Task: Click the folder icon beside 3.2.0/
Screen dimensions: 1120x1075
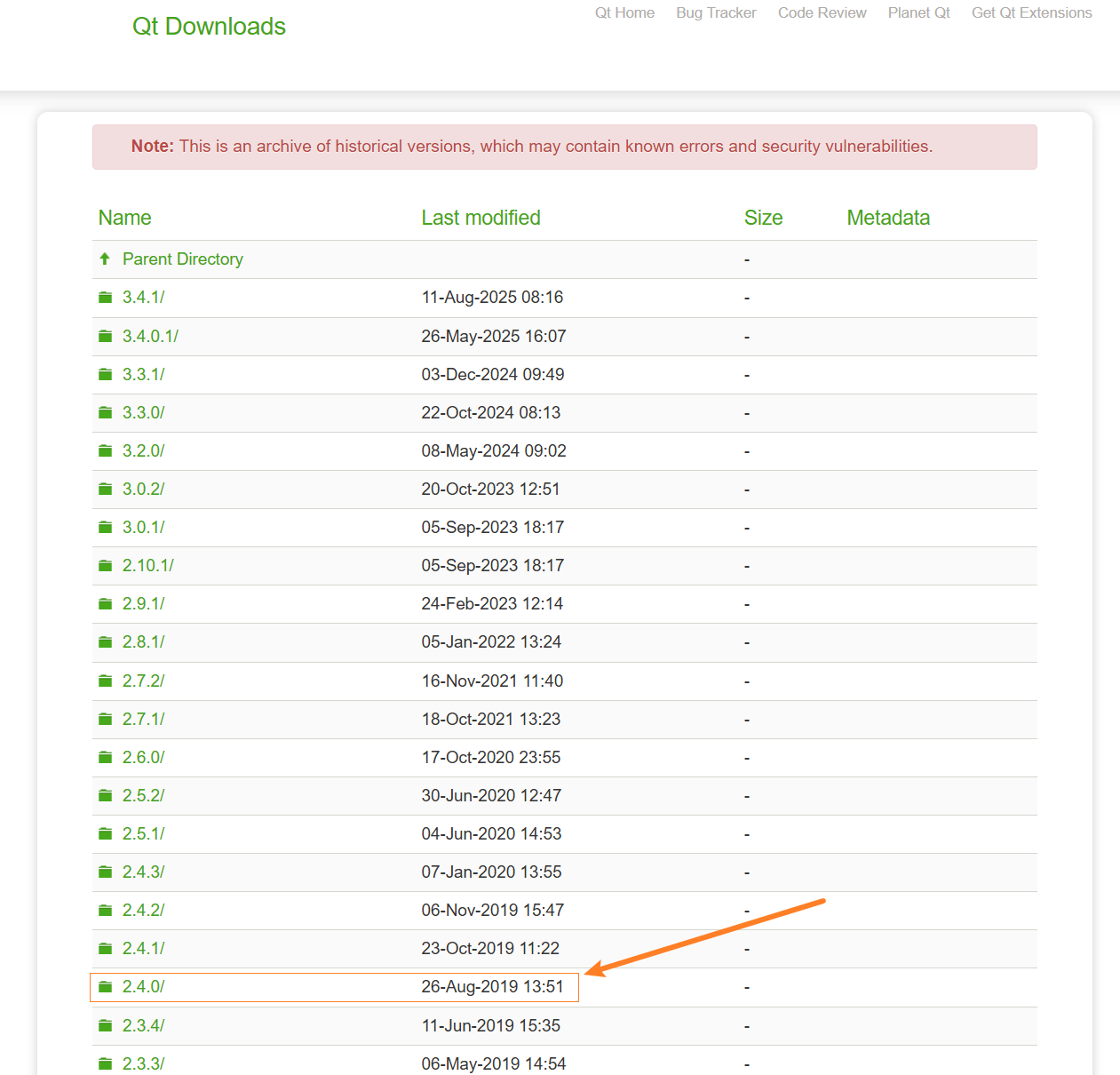Action: 105,450
